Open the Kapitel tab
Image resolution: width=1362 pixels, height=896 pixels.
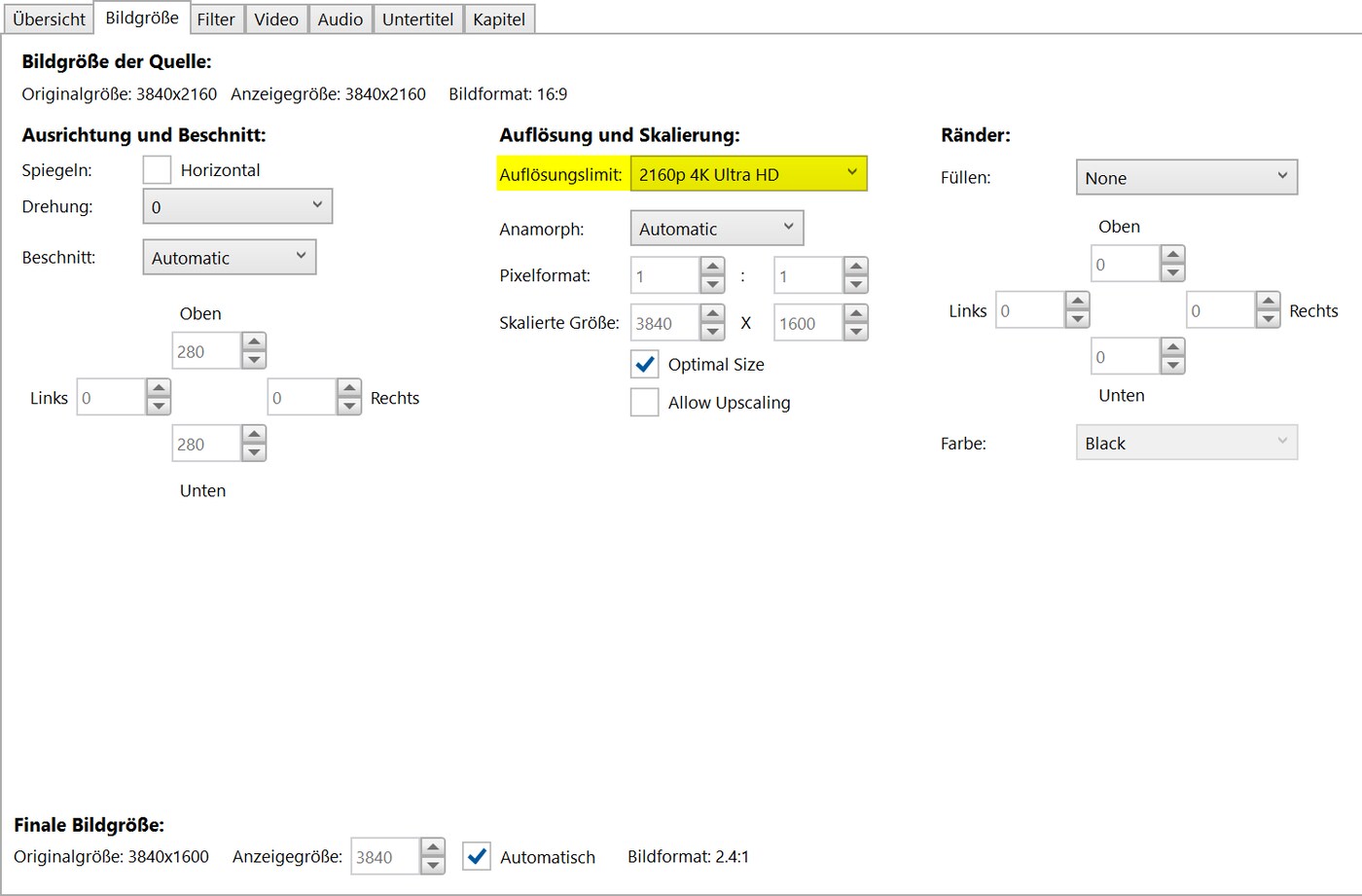pos(499,18)
